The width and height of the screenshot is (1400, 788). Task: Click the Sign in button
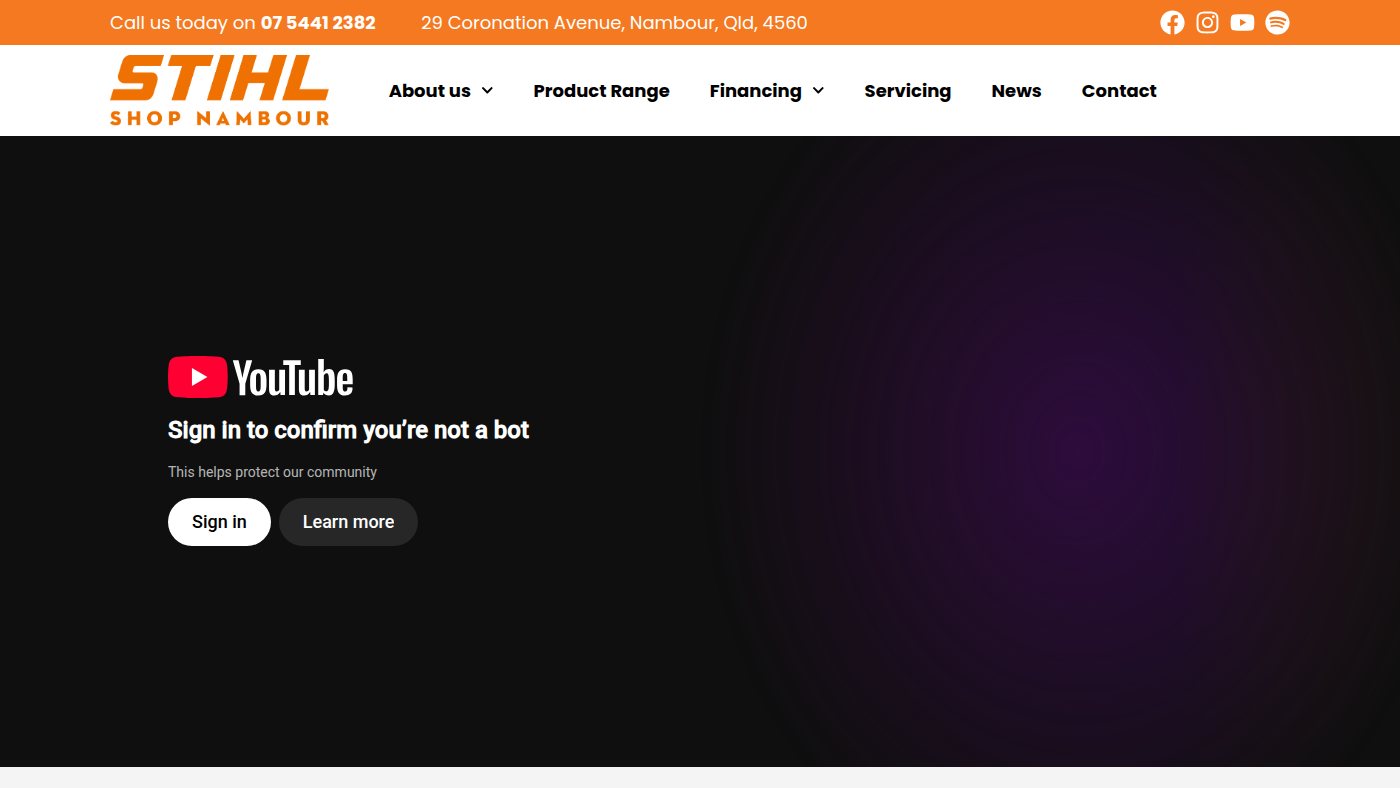coord(219,522)
